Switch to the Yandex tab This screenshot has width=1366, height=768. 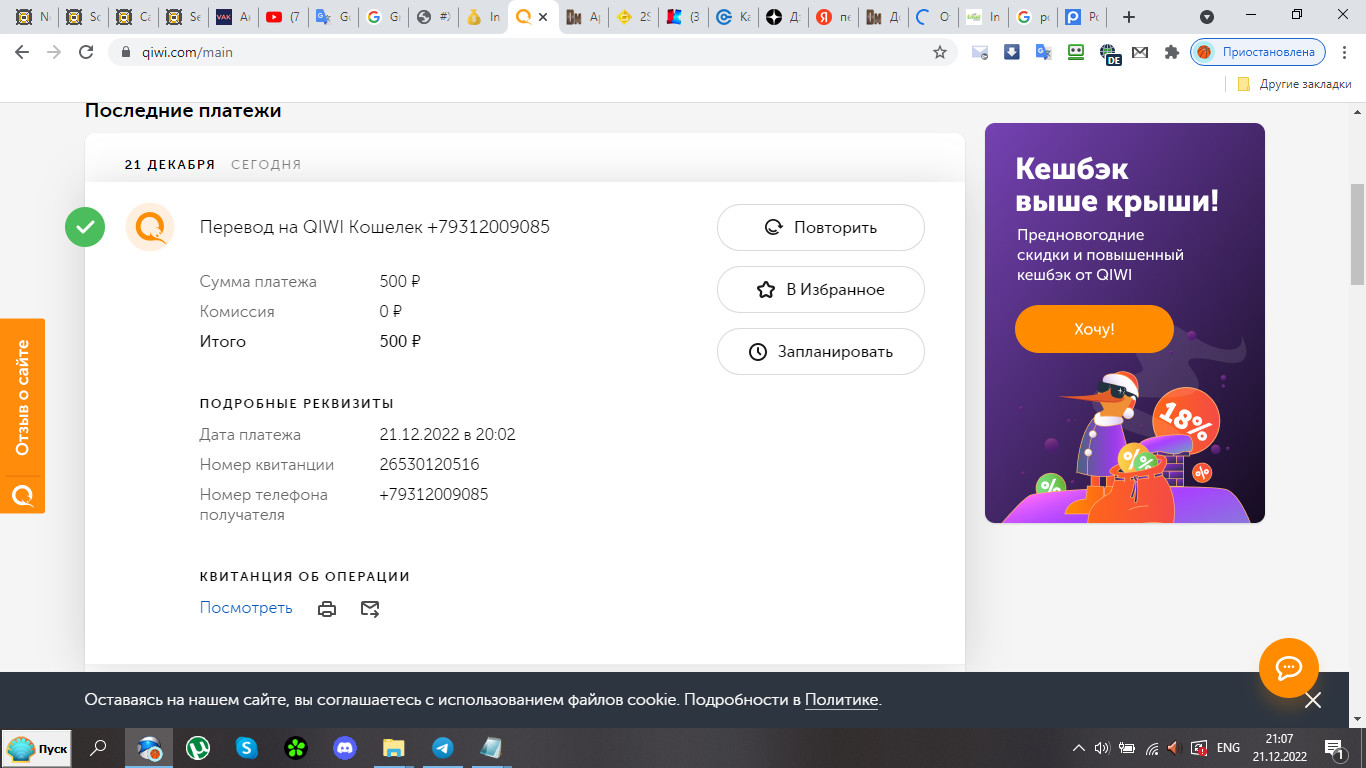point(832,17)
